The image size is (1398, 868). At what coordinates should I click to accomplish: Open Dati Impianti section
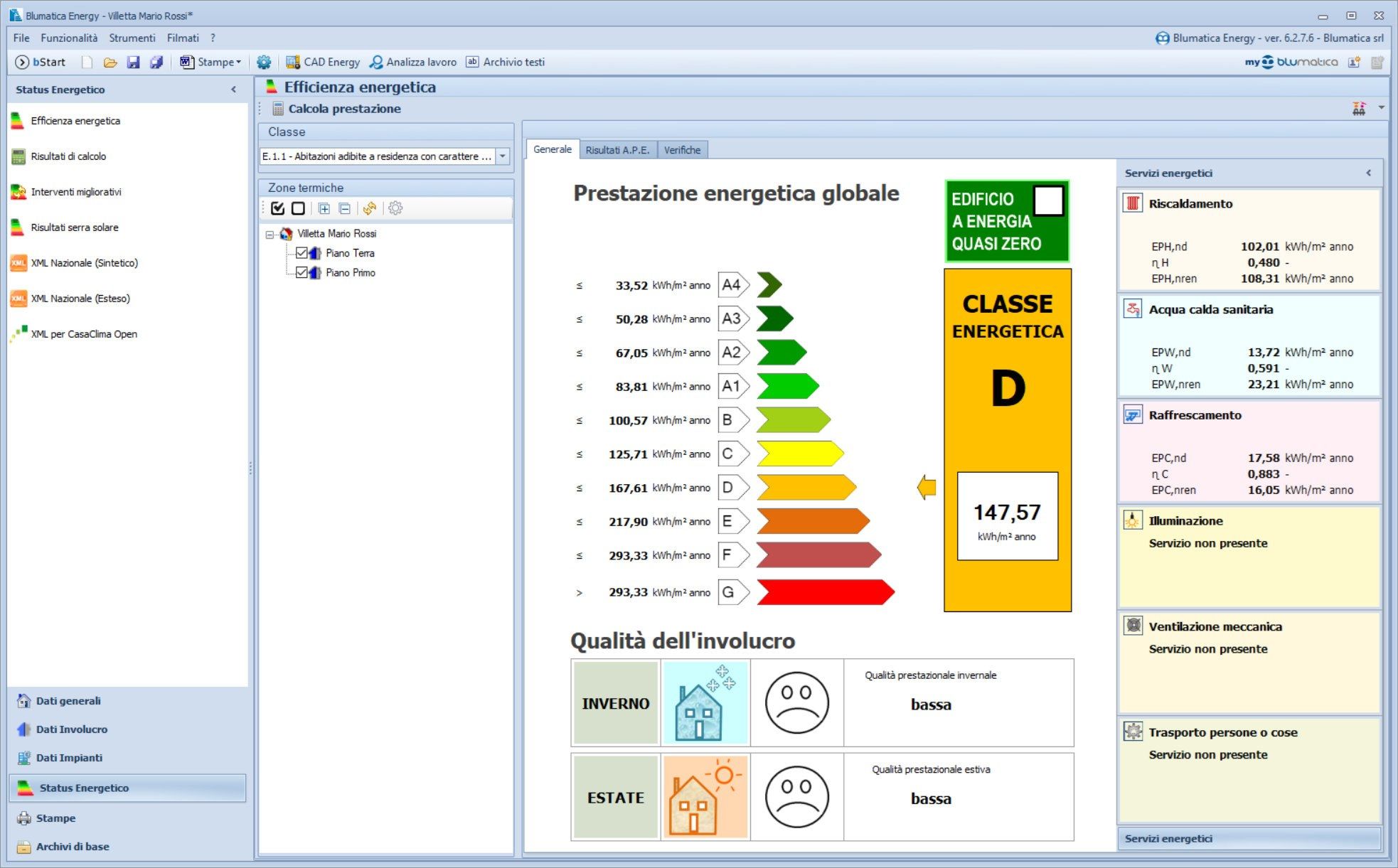pyautogui.click(x=71, y=758)
